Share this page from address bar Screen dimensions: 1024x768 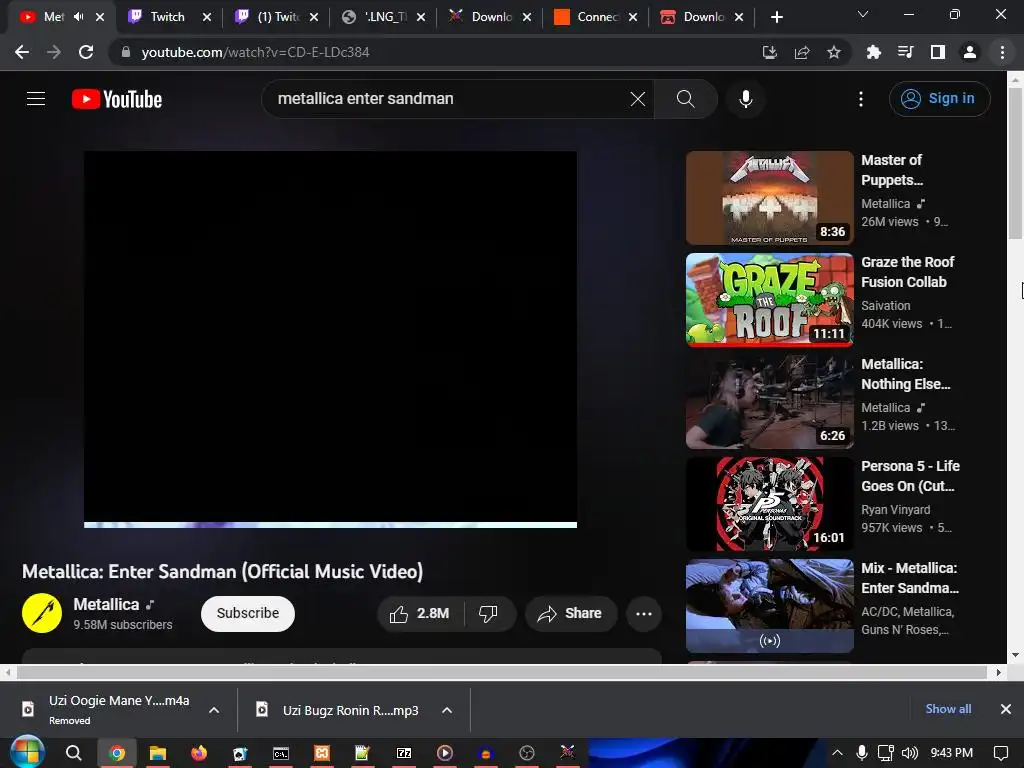tap(802, 52)
